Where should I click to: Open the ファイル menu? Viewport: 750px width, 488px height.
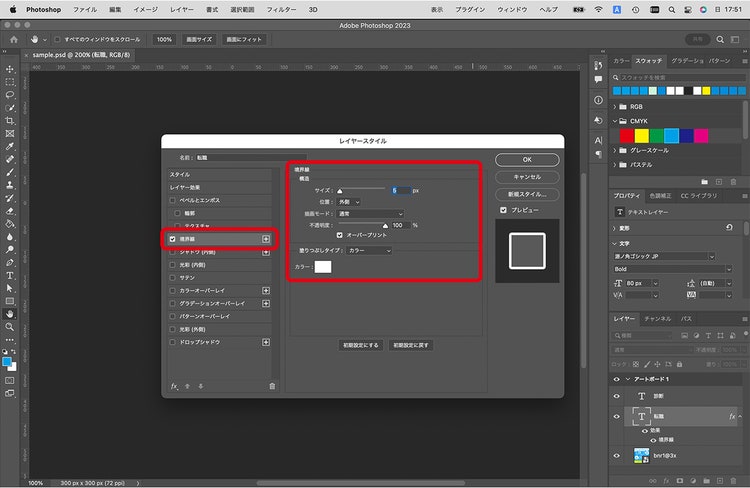[x=85, y=9]
